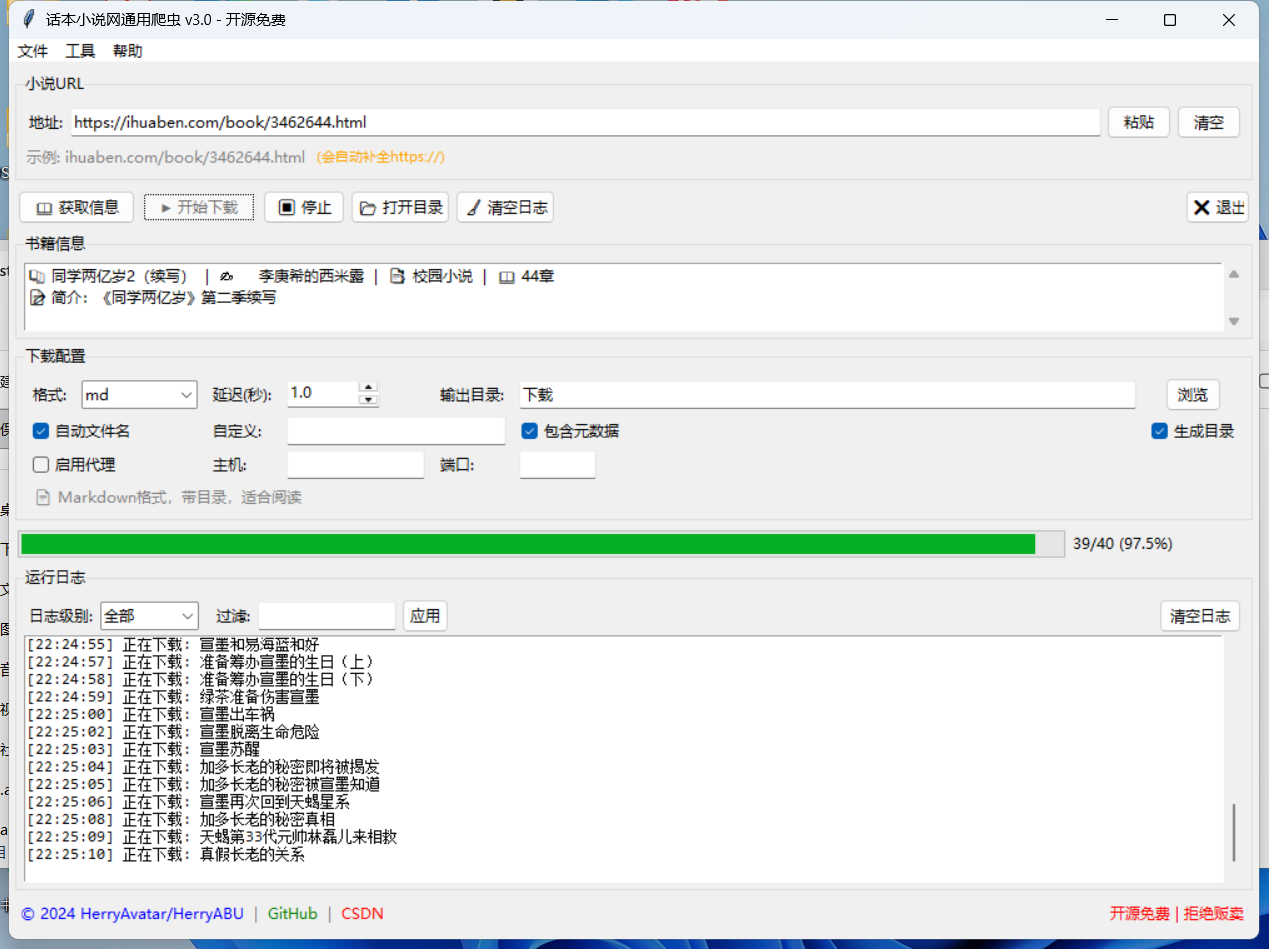
Task: Click the novel URL address field
Action: [585, 122]
